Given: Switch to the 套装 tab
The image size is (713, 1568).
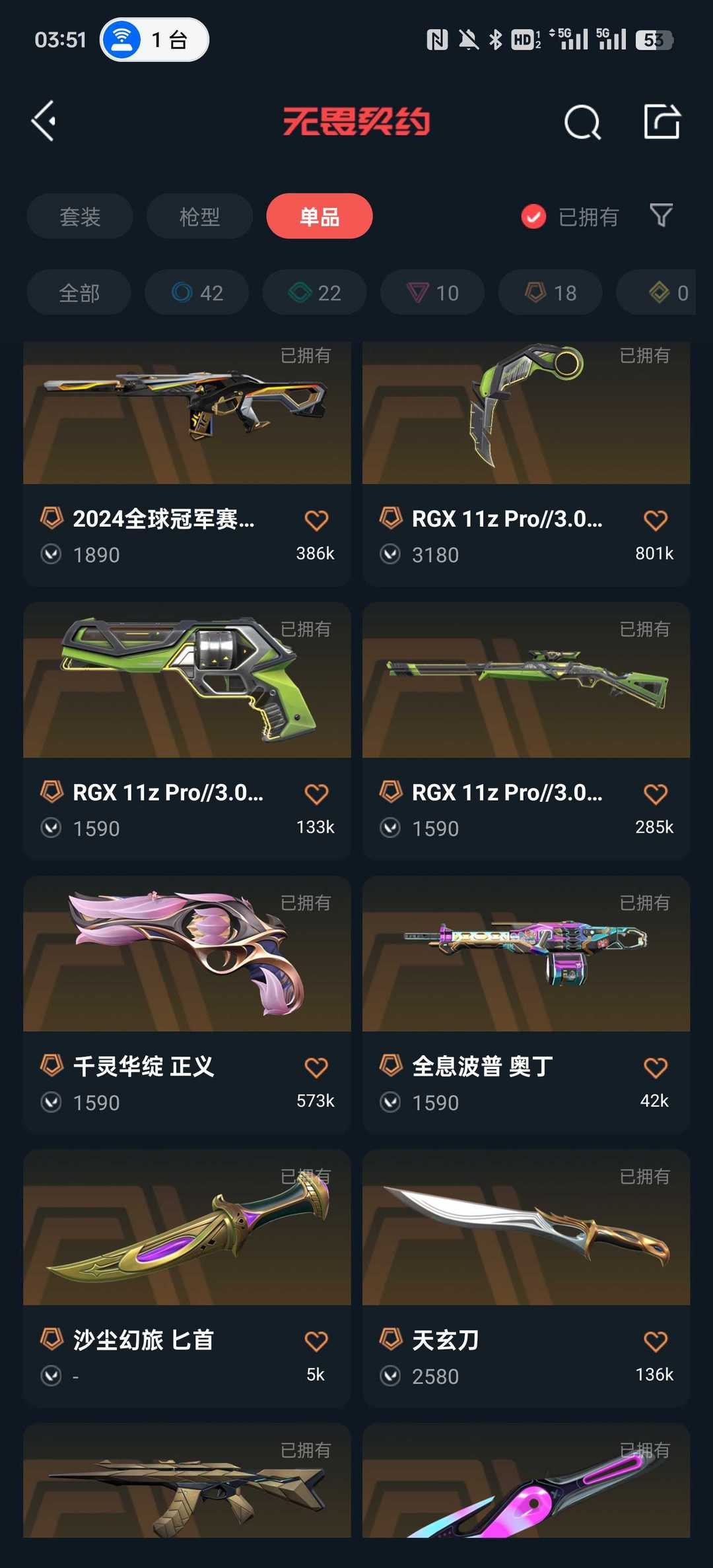Looking at the screenshot, I should [80, 216].
